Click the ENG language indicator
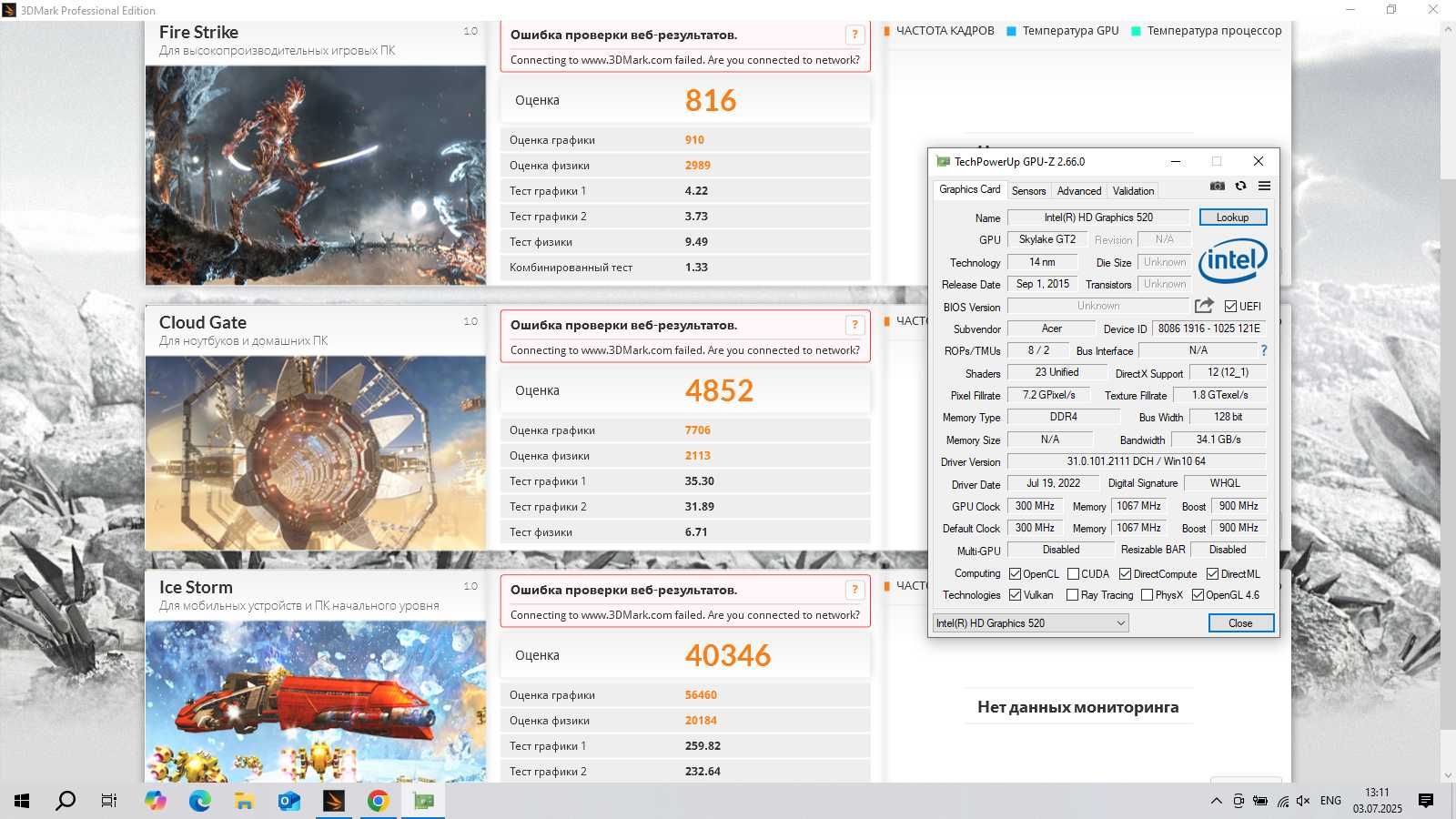1456x819 pixels. pos(1330,801)
